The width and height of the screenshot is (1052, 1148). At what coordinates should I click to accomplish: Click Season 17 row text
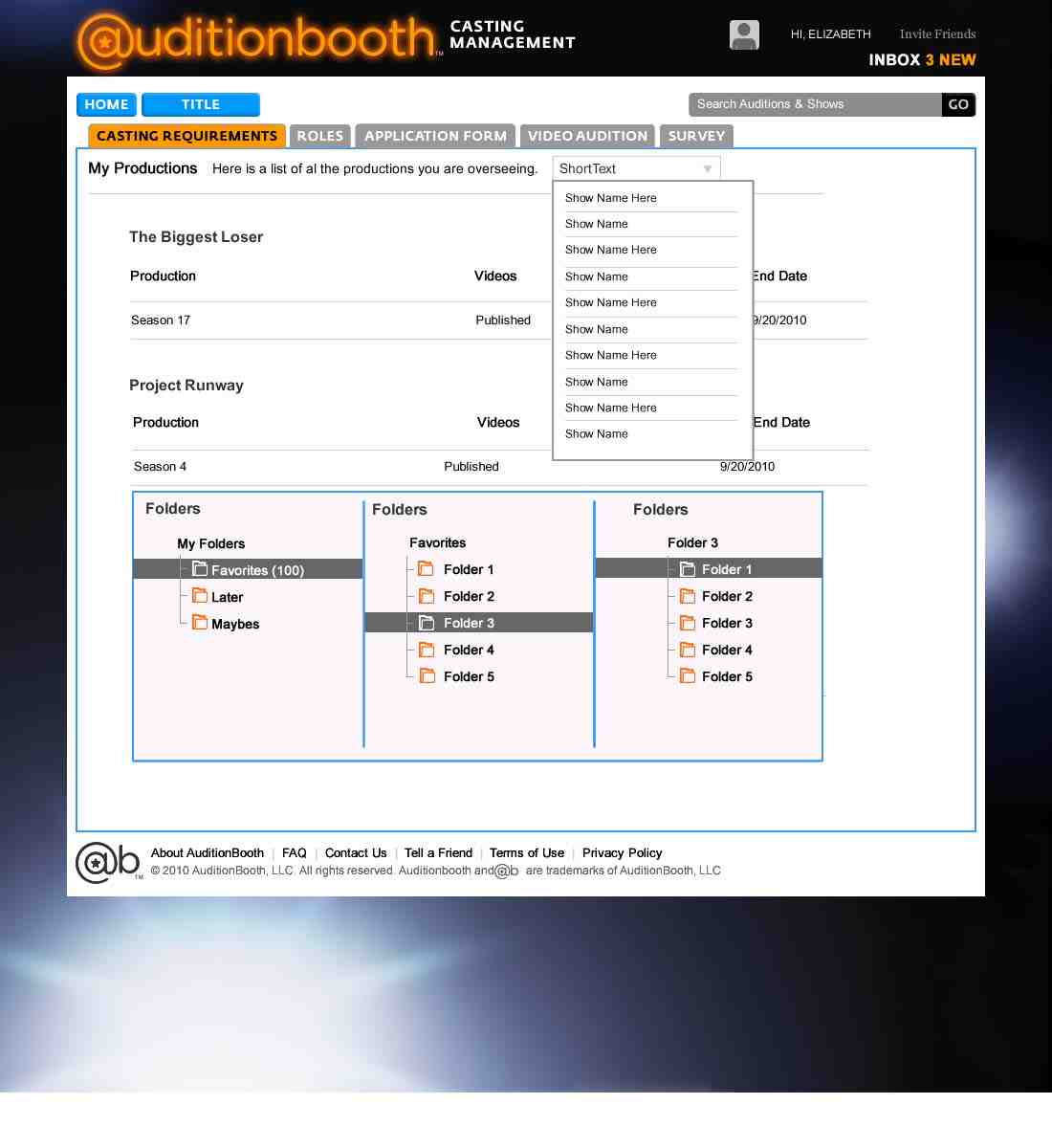click(161, 320)
